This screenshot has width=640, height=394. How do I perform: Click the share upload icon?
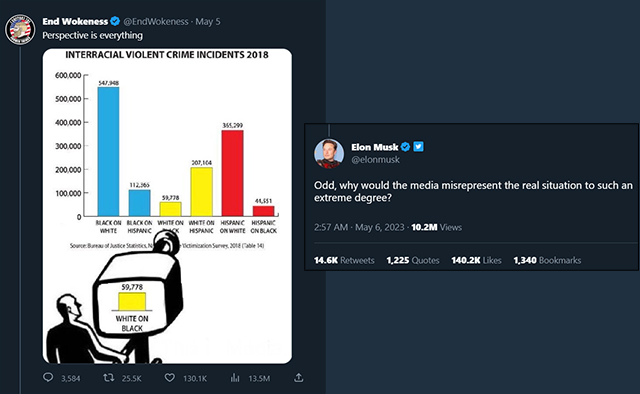[298, 378]
